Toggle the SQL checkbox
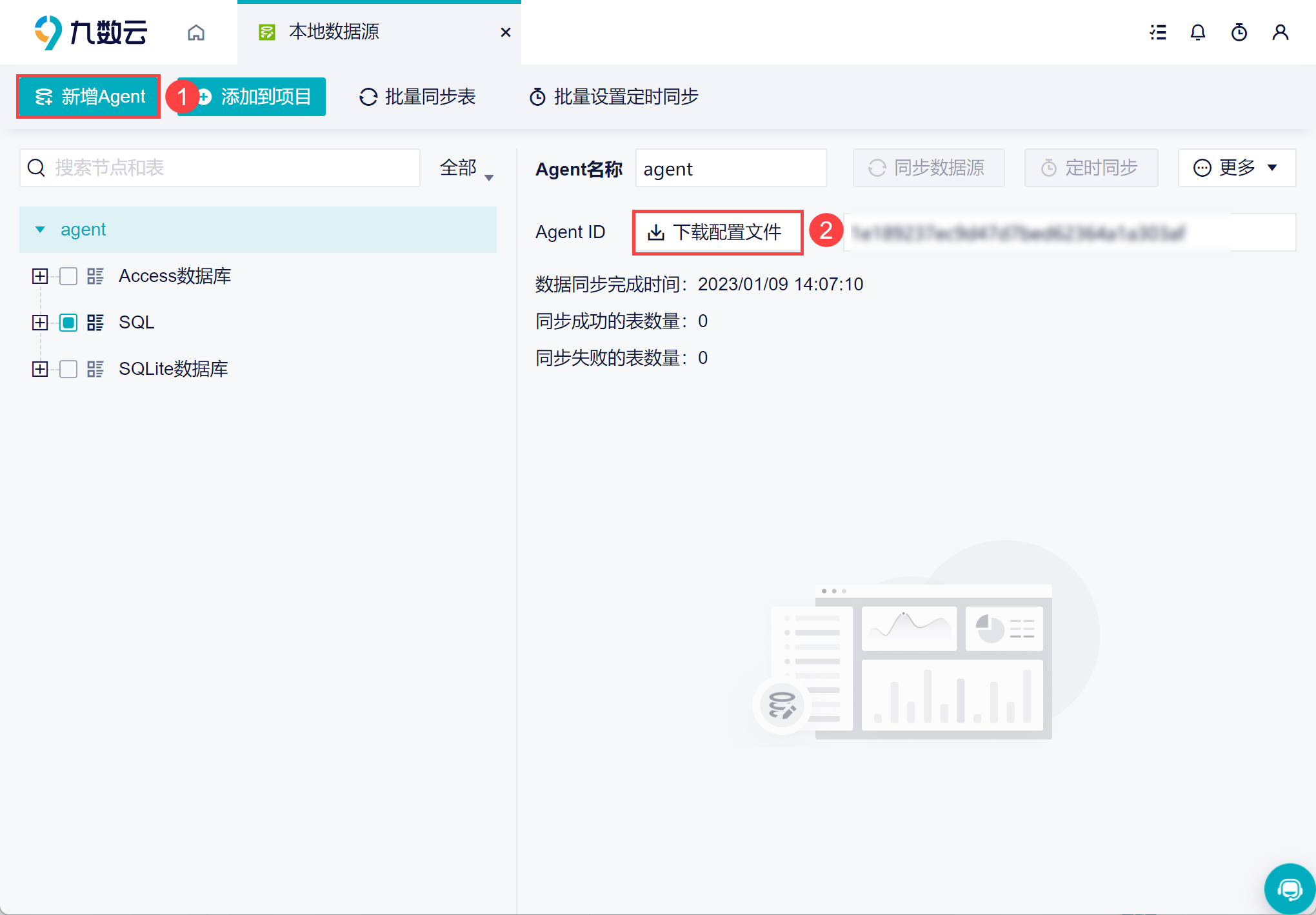This screenshot has width=1316, height=915. (68, 323)
